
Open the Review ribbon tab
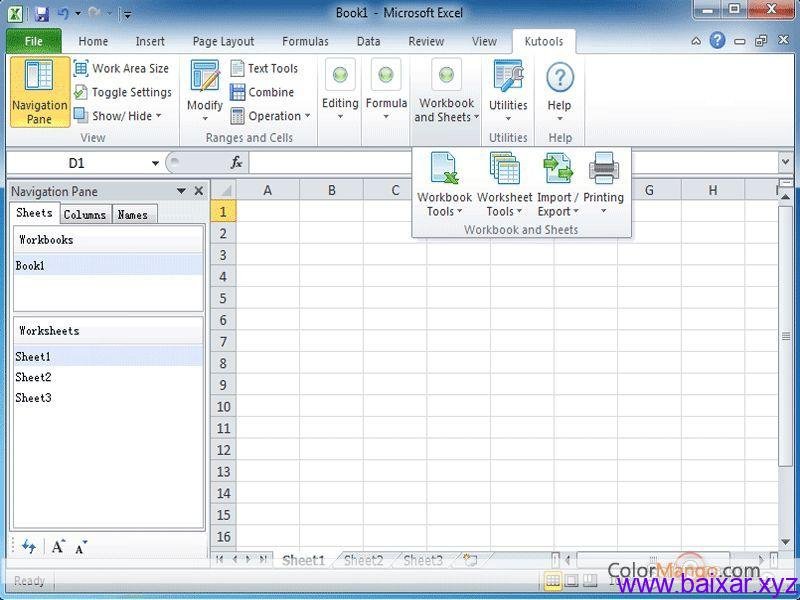426,41
